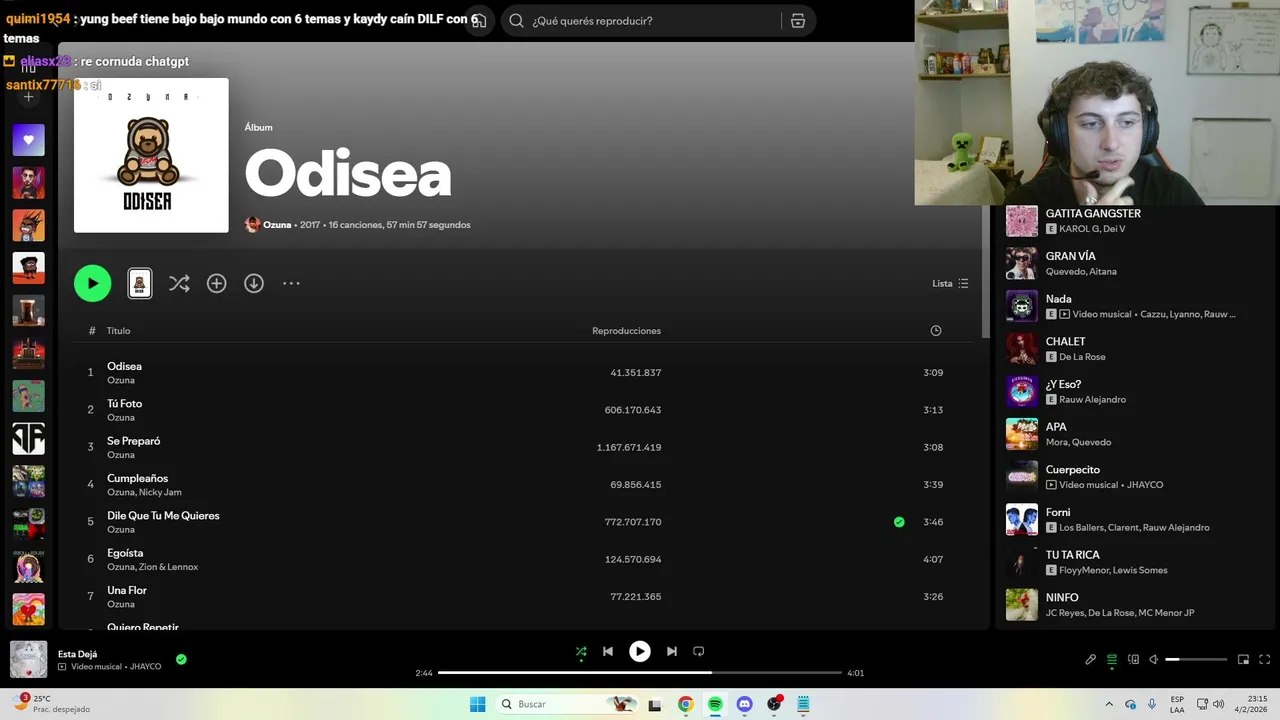Open Zion & Lennox link under Egoísta
The image size is (1280, 720).
click(x=169, y=567)
